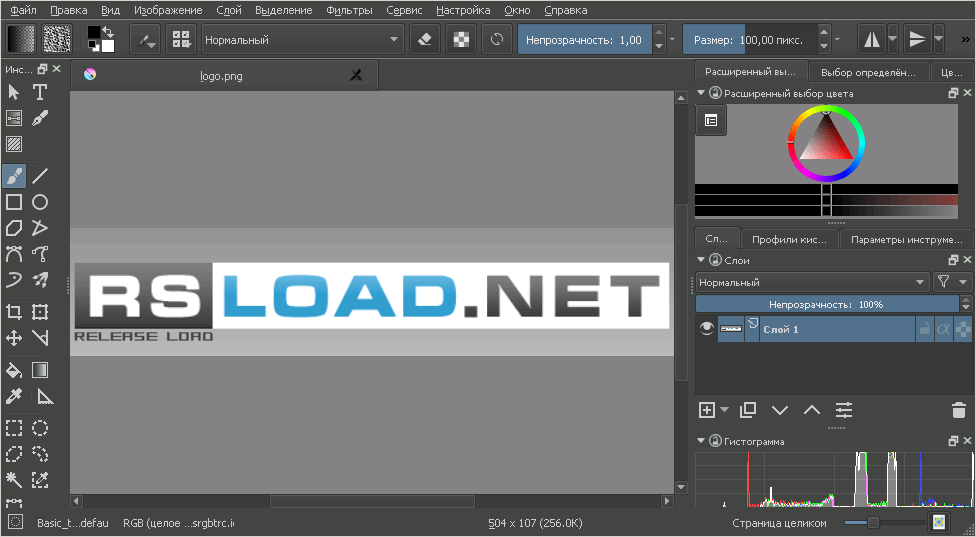Select the Contiguous Selection magic wand tool
This screenshot has width=976, height=537.
(x=14, y=480)
